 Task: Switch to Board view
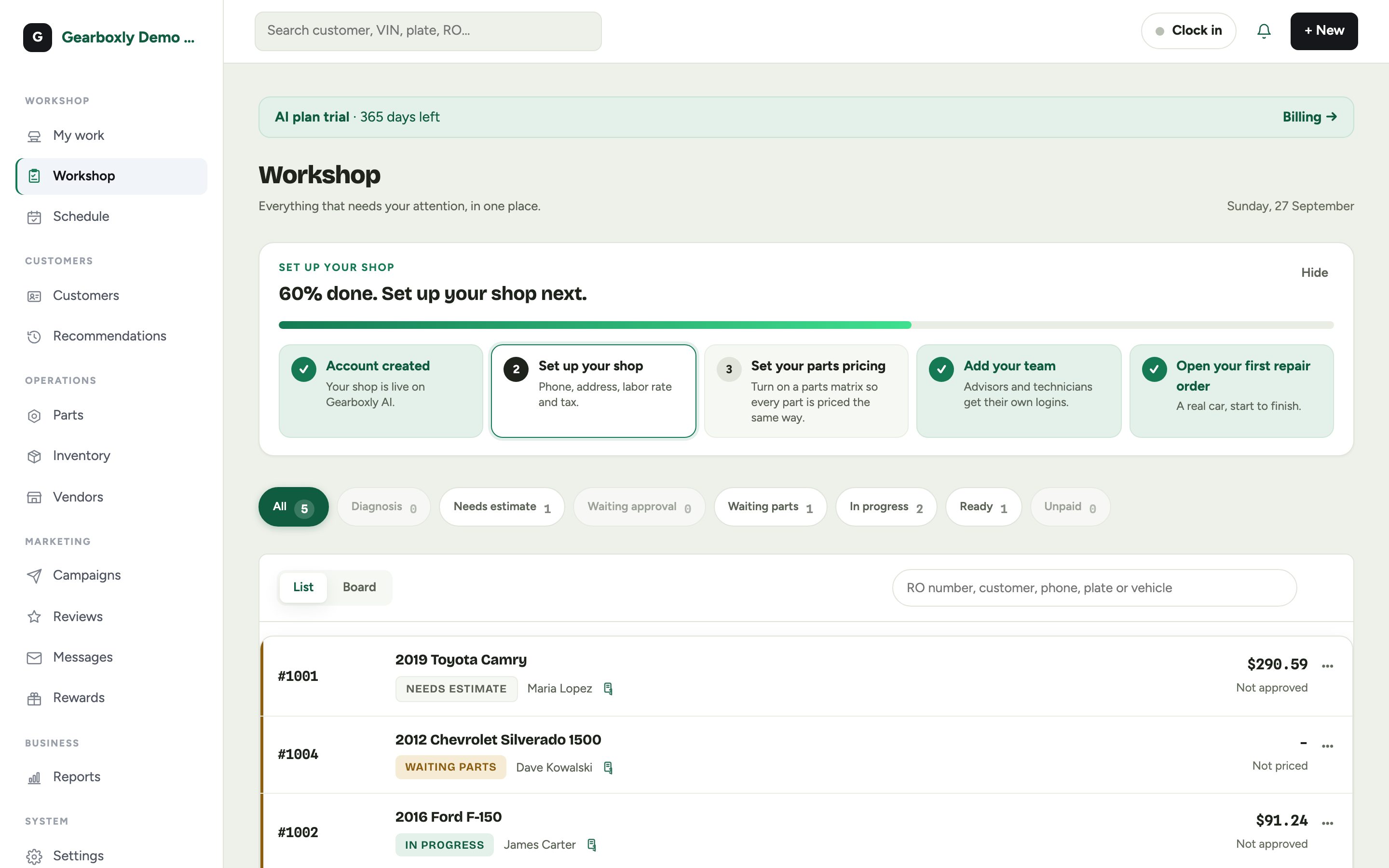(x=359, y=587)
